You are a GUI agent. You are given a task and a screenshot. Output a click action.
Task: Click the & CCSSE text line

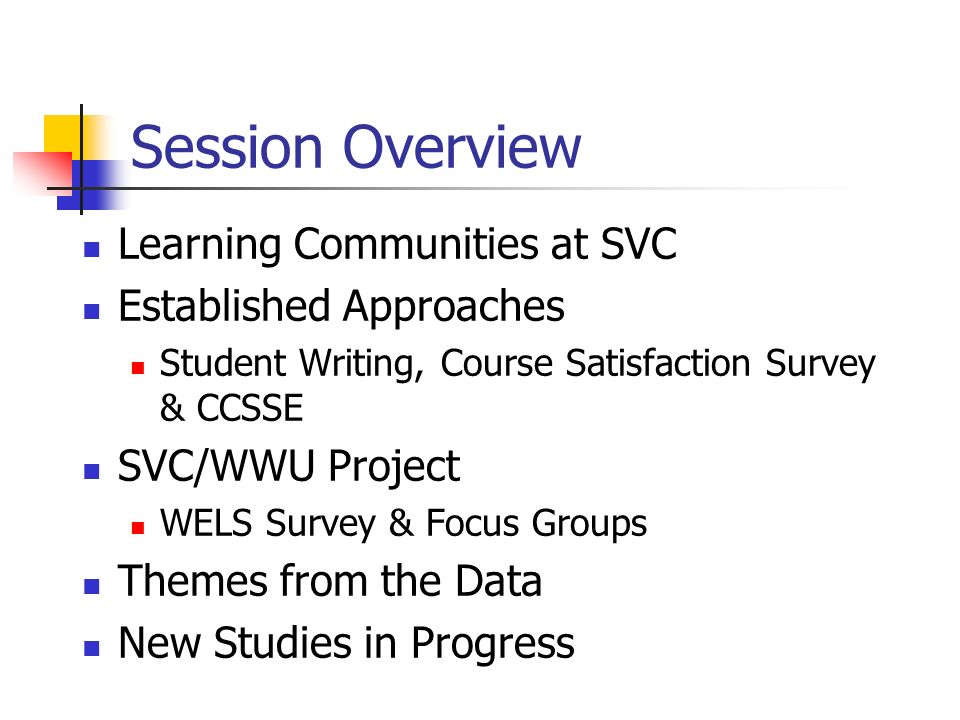[x=231, y=408]
